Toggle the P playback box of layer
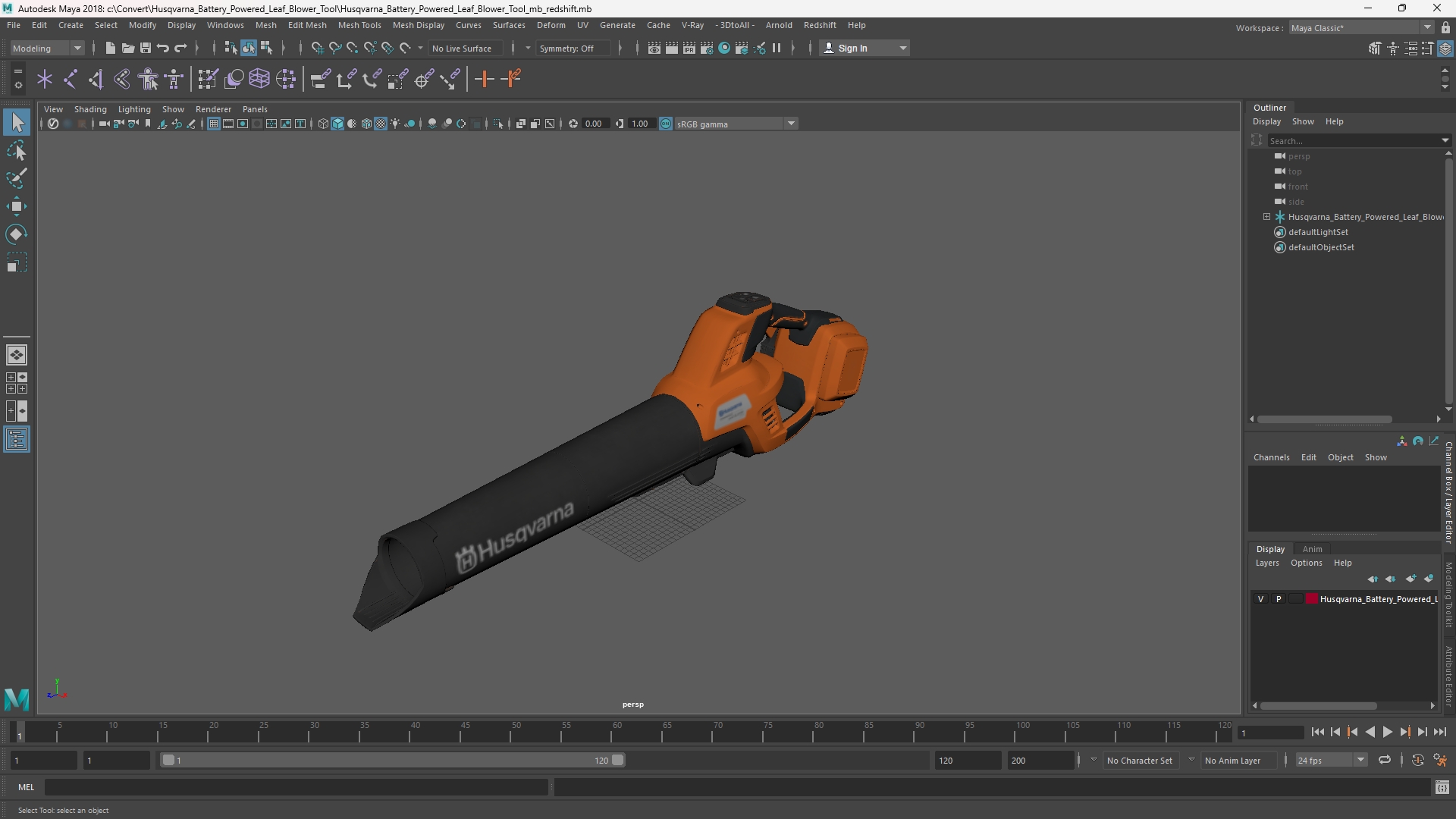Viewport: 1456px width, 819px height. 1279,599
